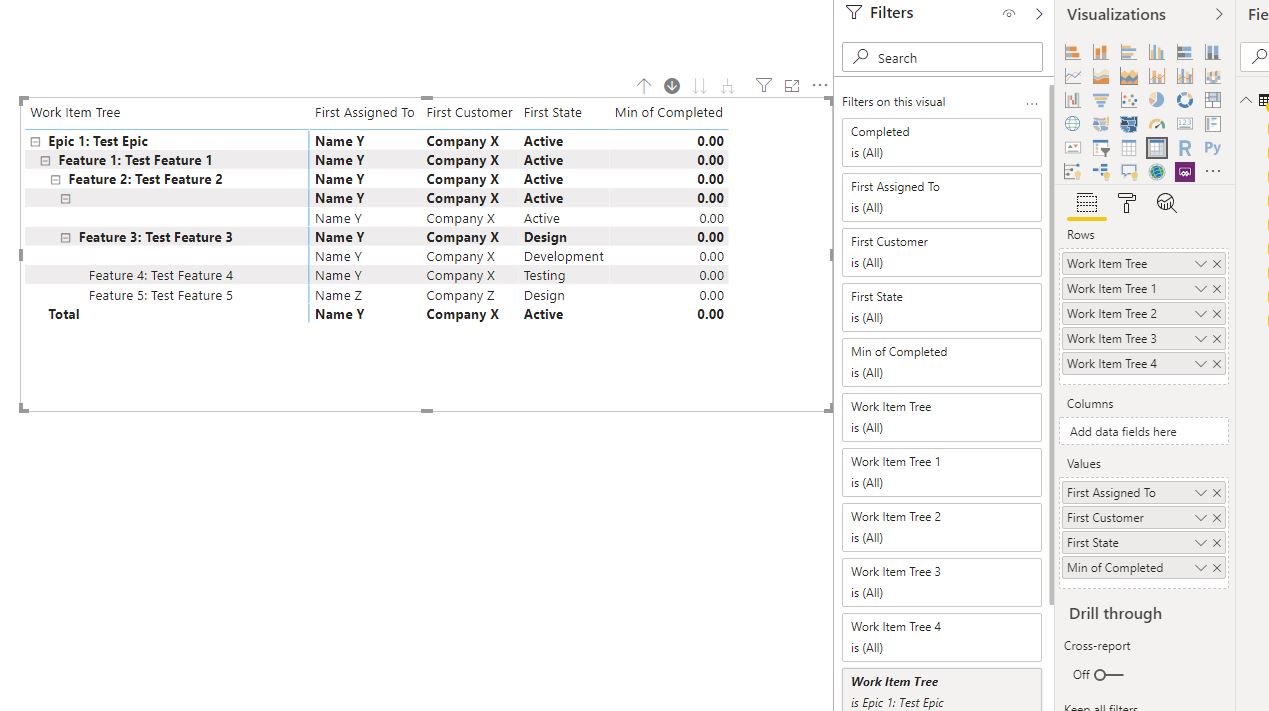Open more visuals ellipsis in Visualizations
The image size is (1269, 711).
[x=1213, y=172]
